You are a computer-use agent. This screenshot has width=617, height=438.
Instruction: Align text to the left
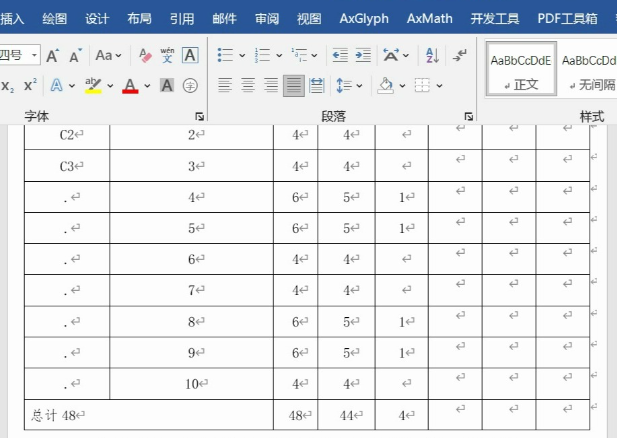225,86
